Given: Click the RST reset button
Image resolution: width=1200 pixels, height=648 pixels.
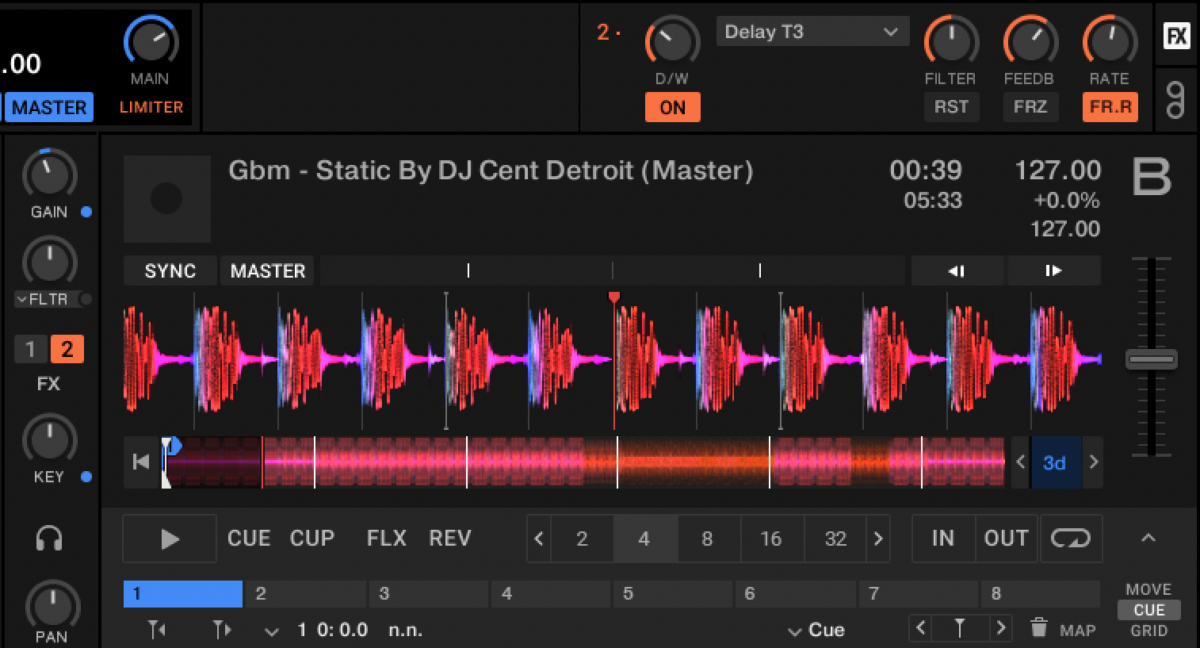Looking at the screenshot, I should tap(951, 107).
